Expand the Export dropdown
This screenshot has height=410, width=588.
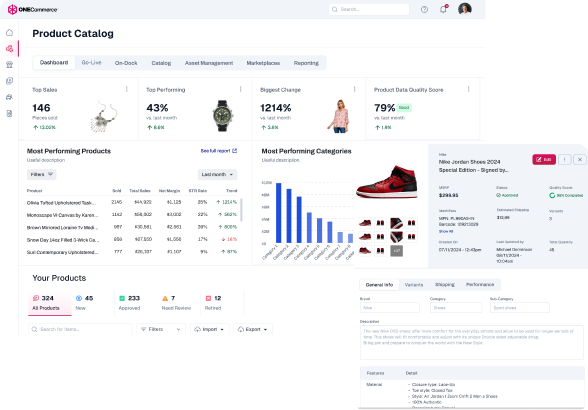253,329
